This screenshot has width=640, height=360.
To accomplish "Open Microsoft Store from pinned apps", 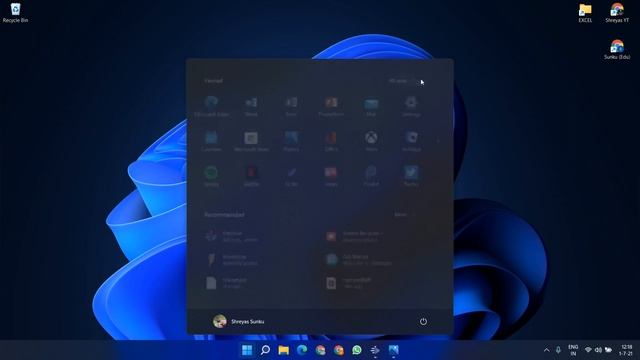I will point(251,141).
